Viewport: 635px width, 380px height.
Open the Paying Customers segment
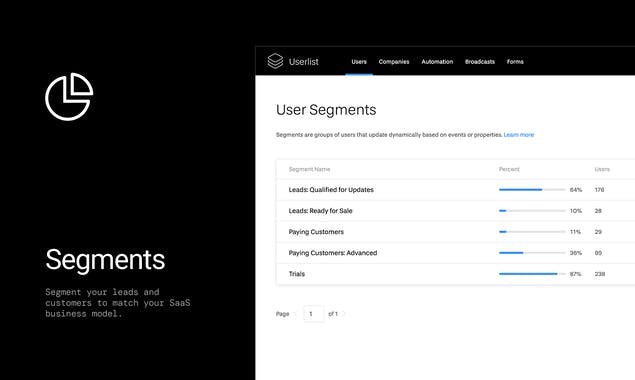(316, 232)
